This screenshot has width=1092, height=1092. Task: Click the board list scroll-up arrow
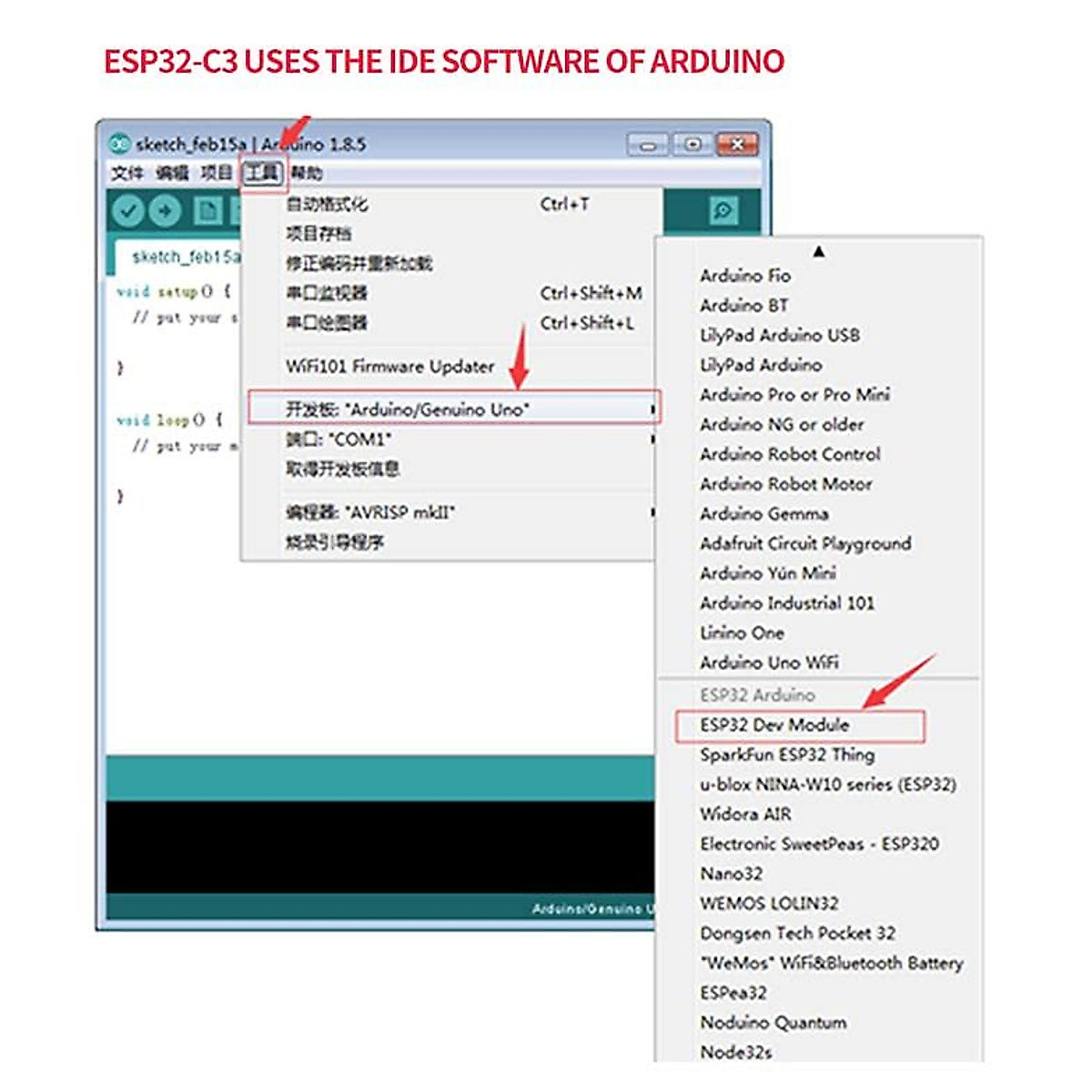click(x=819, y=251)
